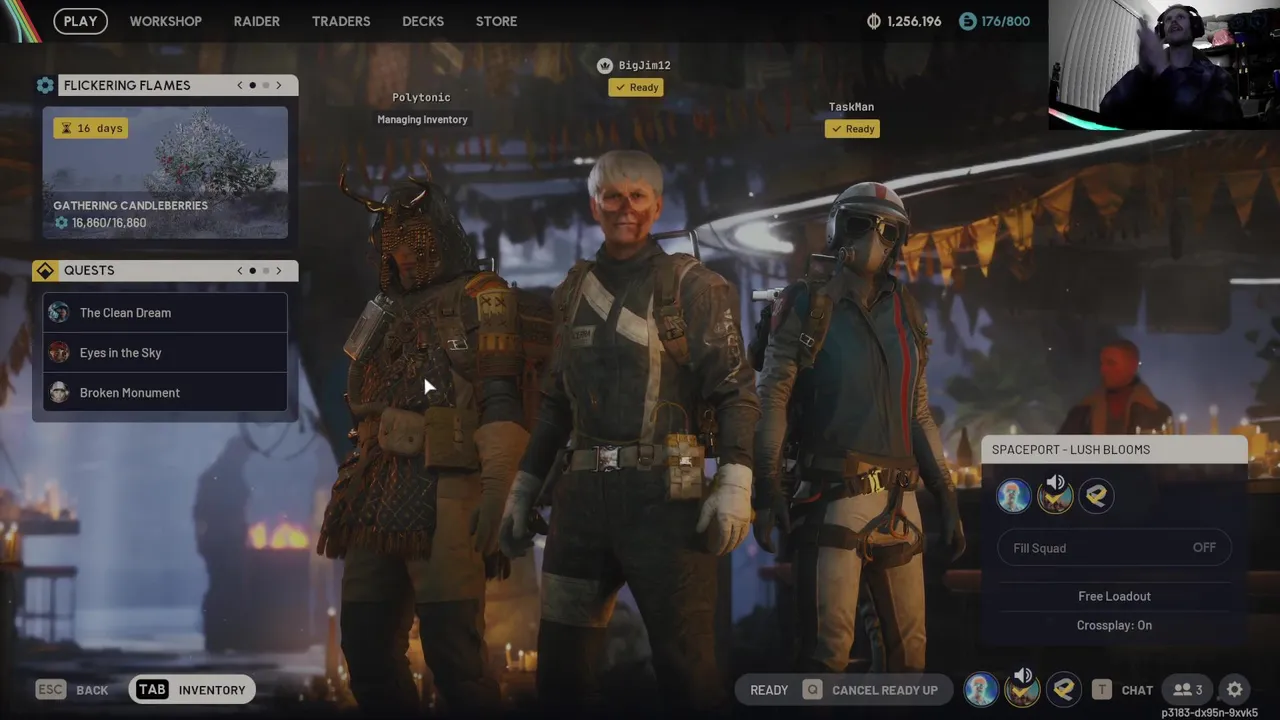Show next Flickering Flames event page

[x=279, y=85]
